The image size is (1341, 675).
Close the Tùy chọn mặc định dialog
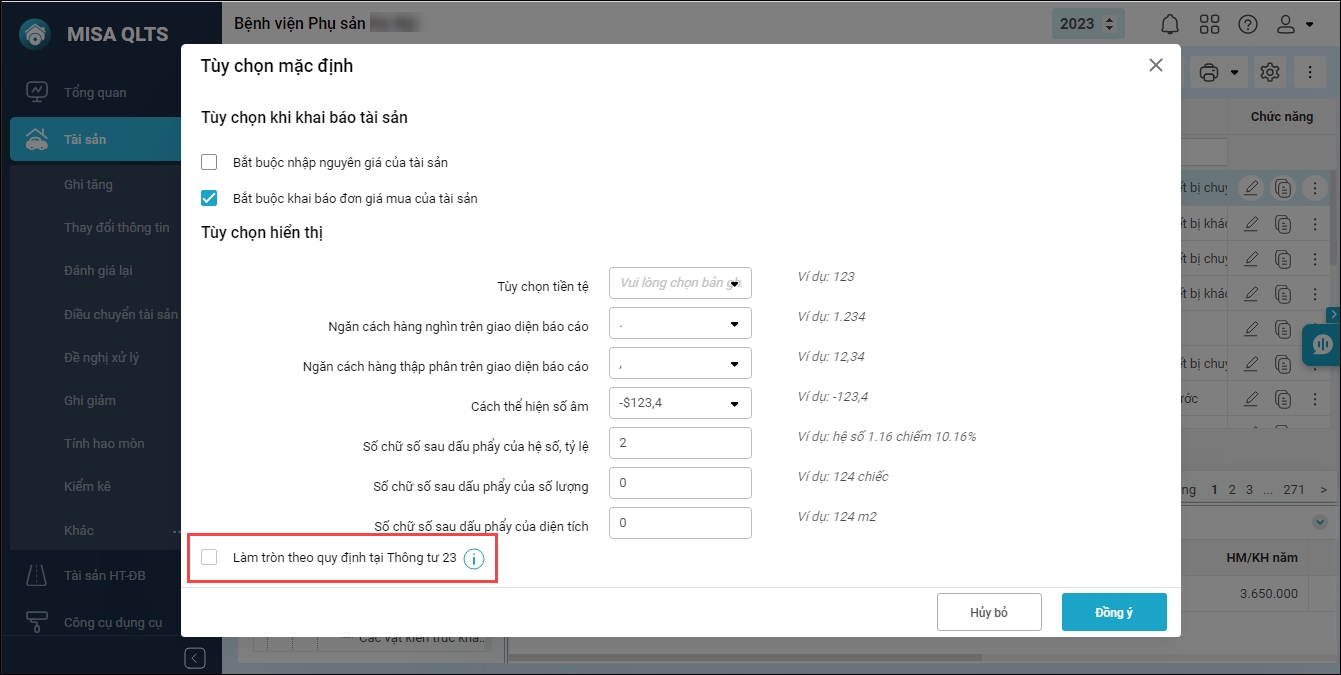(1156, 65)
